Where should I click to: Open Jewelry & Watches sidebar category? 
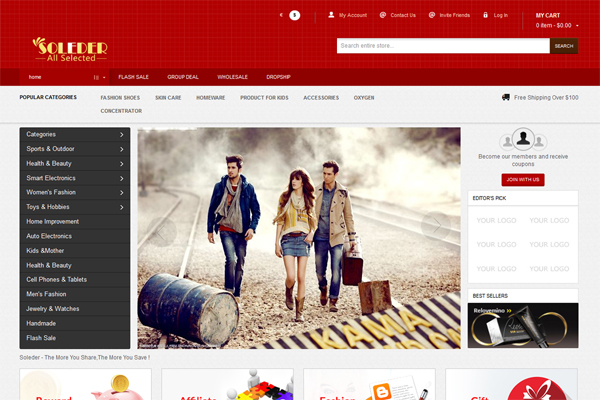[75, 309]
